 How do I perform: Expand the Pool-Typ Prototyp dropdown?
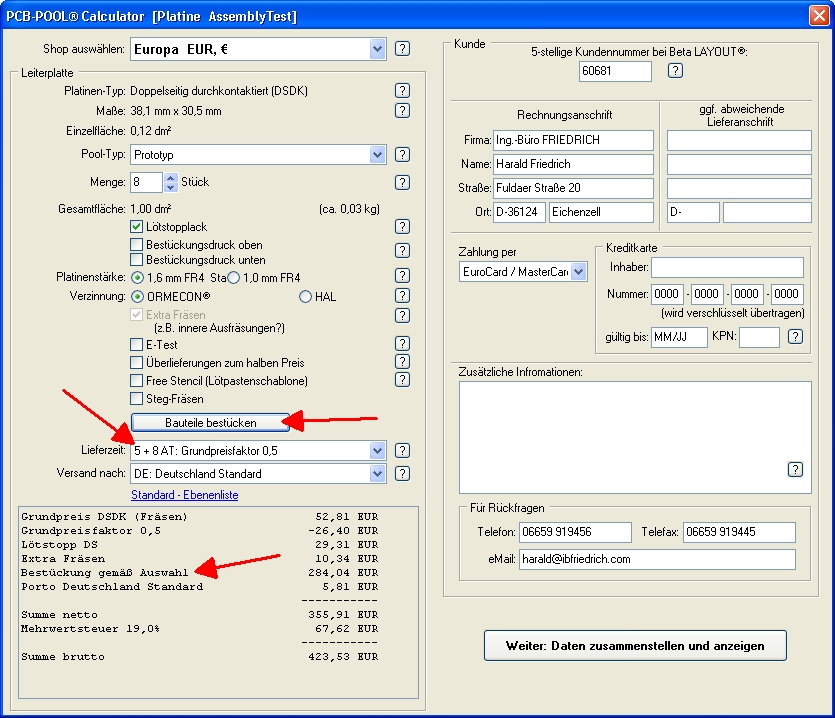coord(377,155)
